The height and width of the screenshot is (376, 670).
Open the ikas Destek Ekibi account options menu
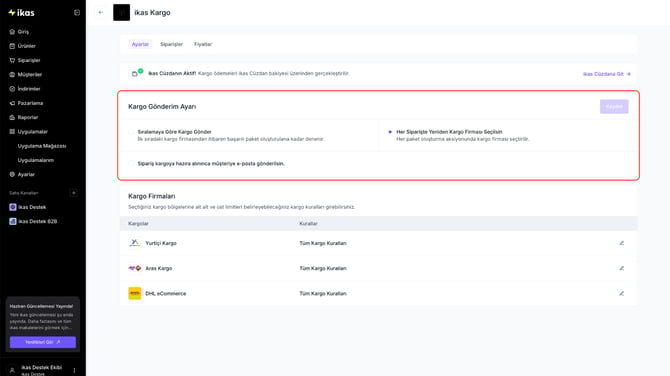coord(74,370)
